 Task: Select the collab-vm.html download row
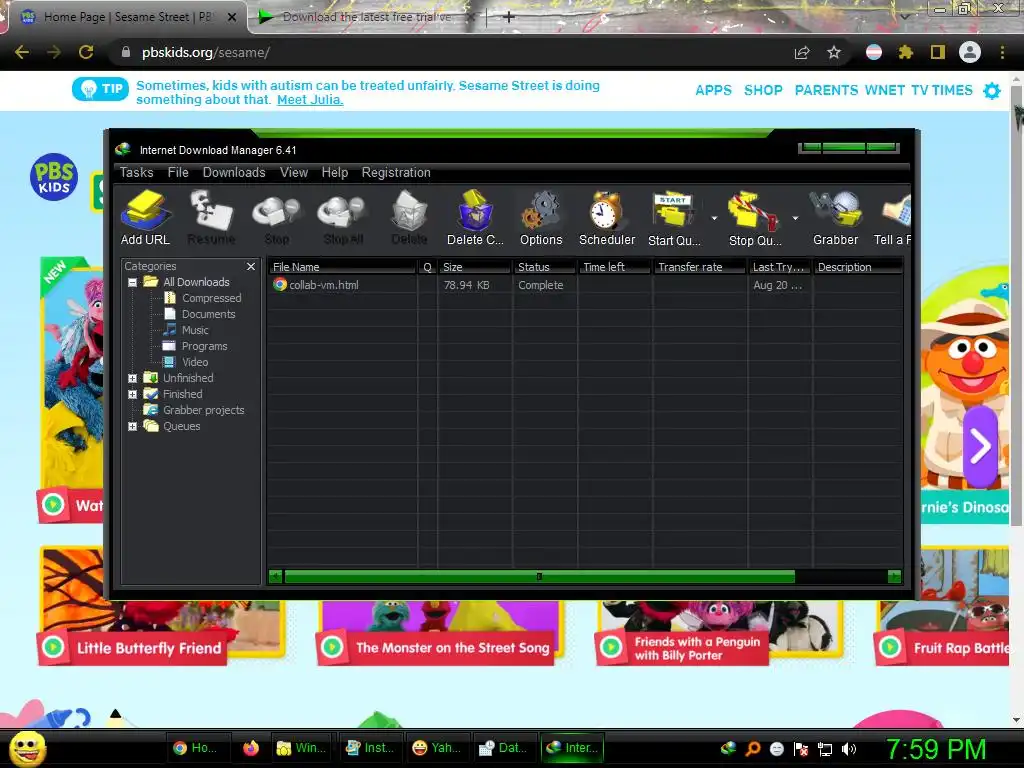585,285
